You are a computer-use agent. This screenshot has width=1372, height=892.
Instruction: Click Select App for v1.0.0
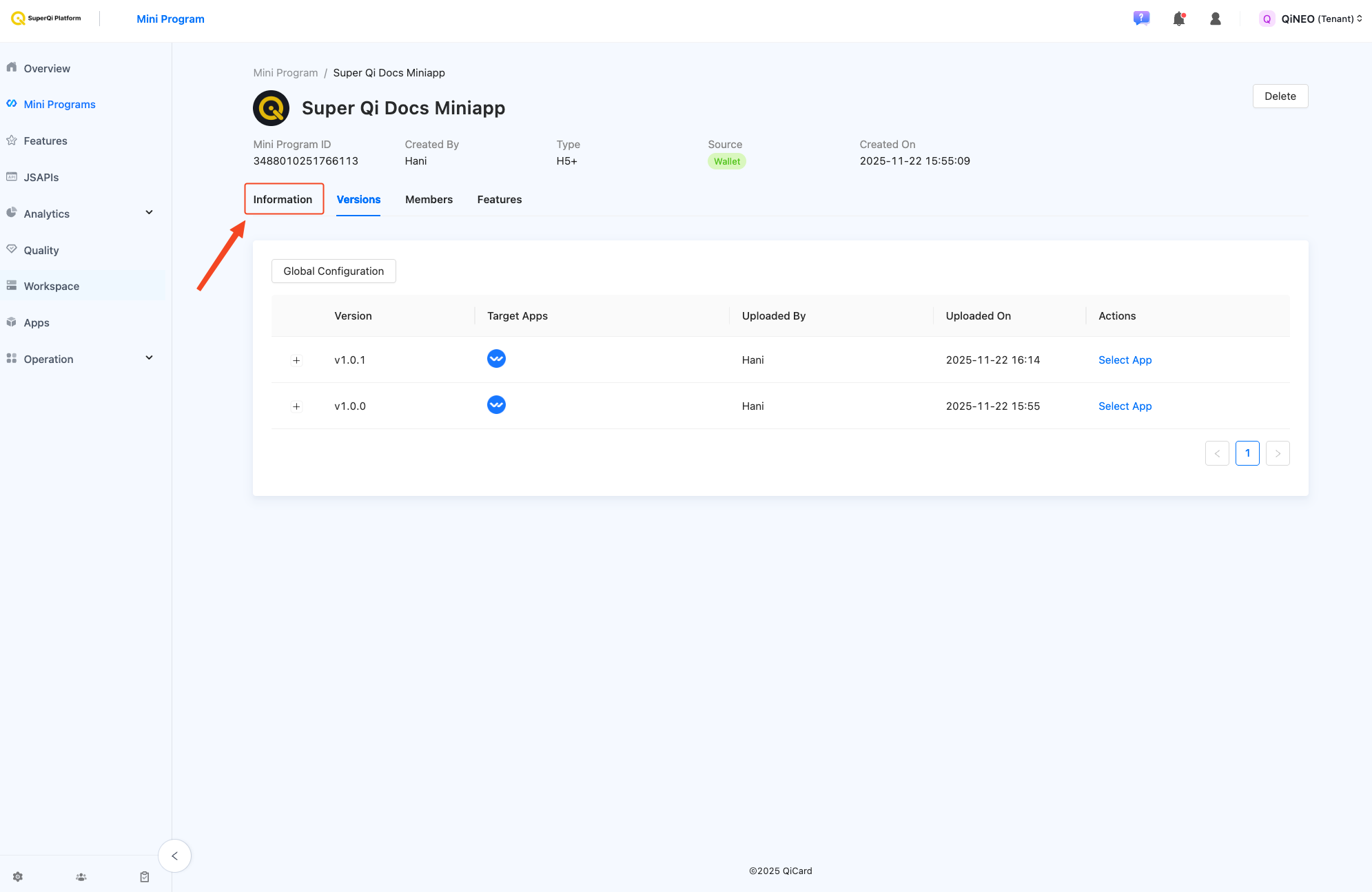click(x=1125, y=406)
